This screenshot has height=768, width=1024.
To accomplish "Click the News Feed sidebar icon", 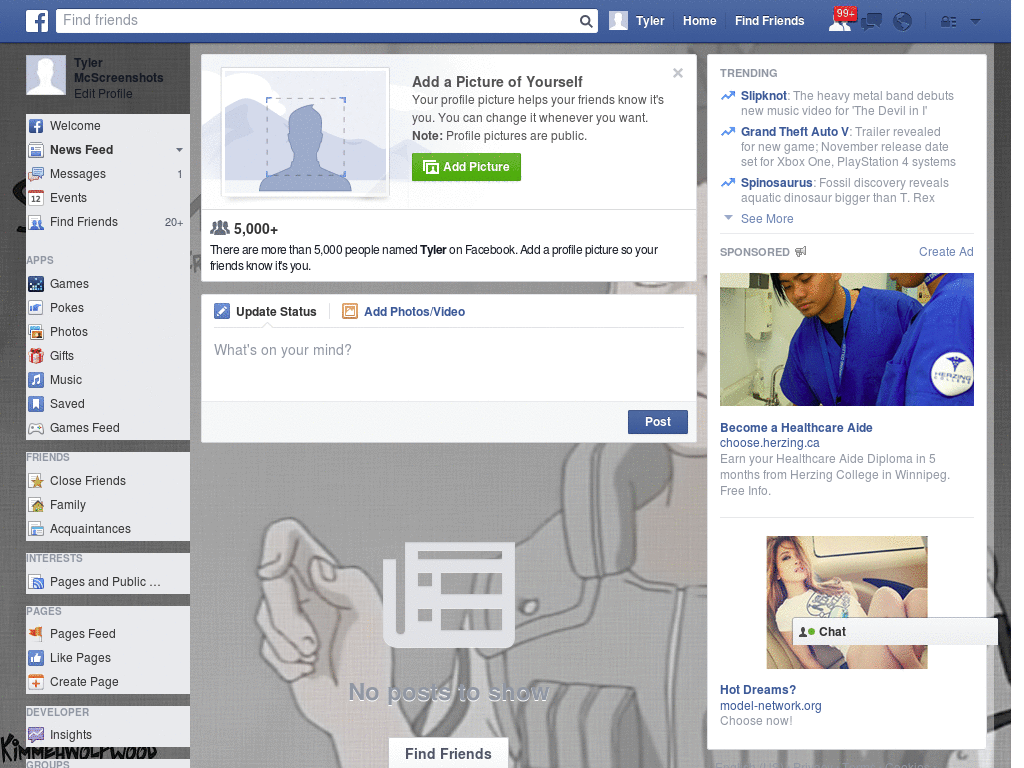I will pyautogui.click(x=36, y=150).
